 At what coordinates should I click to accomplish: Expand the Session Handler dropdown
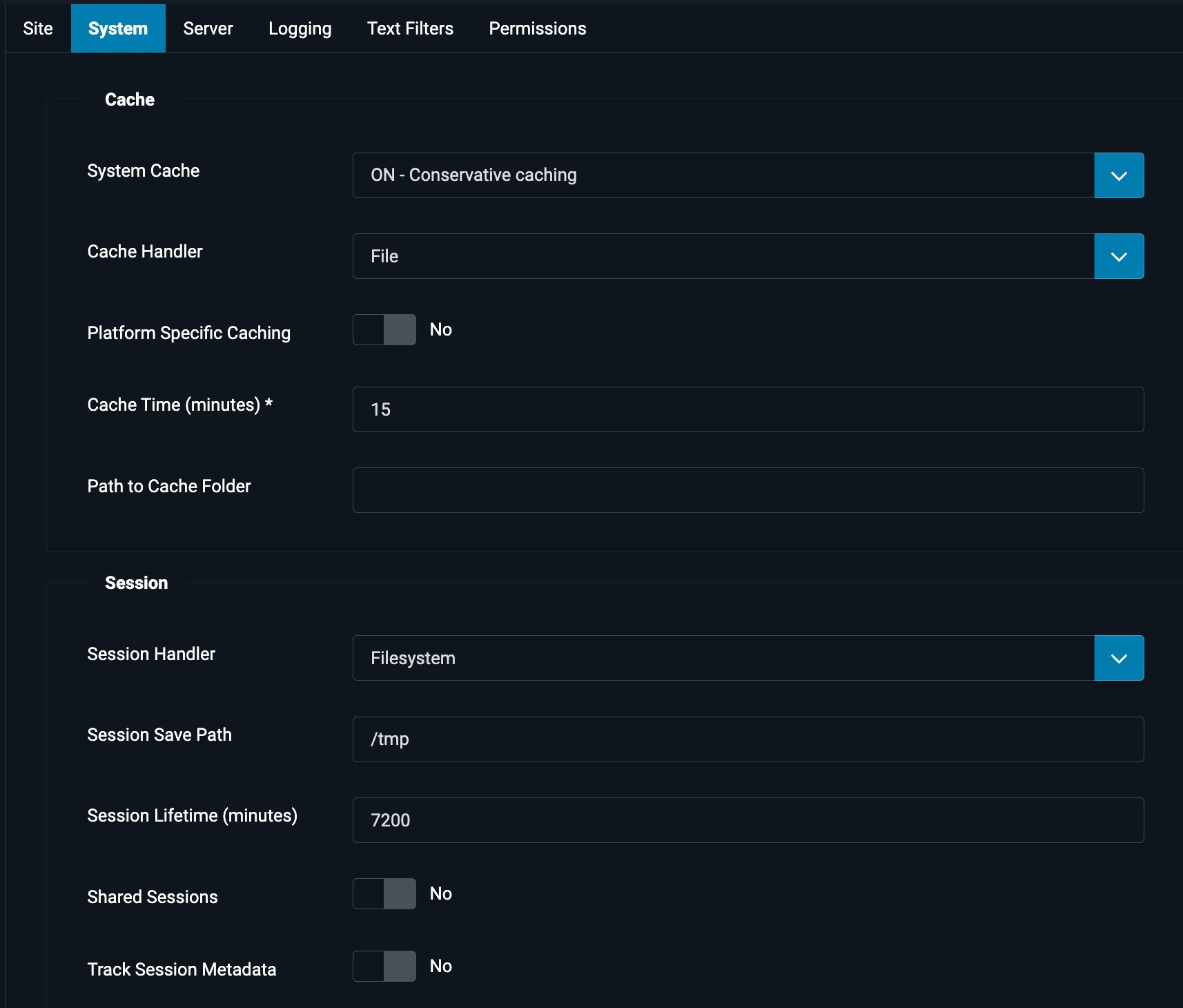[747, 658]
